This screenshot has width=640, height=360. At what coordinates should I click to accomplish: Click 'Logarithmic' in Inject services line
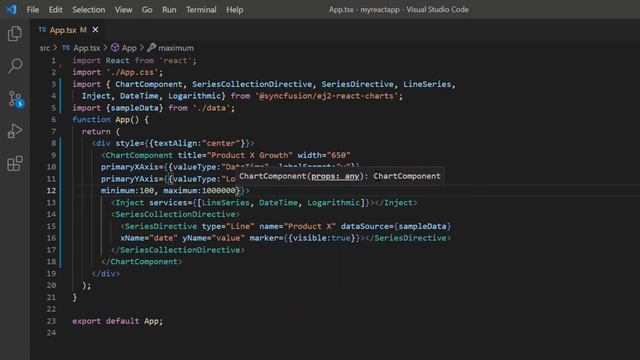point(333,202)
